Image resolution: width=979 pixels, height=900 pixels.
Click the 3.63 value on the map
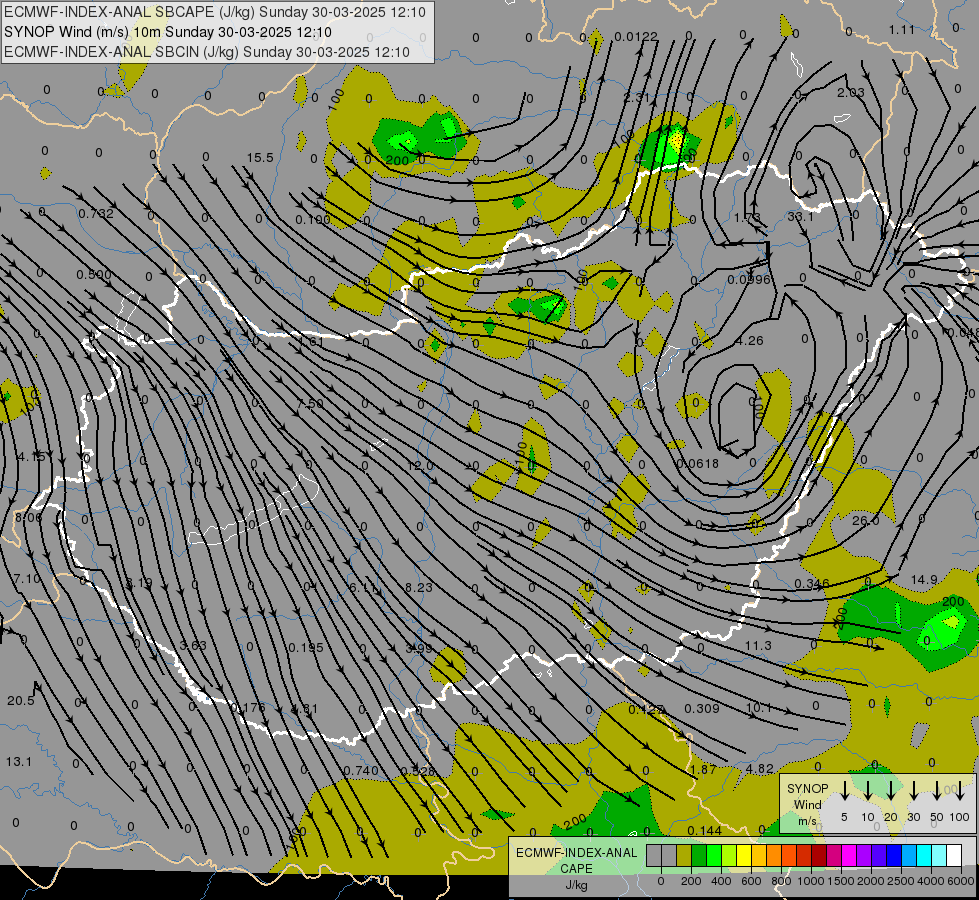(x=193, y=645)
